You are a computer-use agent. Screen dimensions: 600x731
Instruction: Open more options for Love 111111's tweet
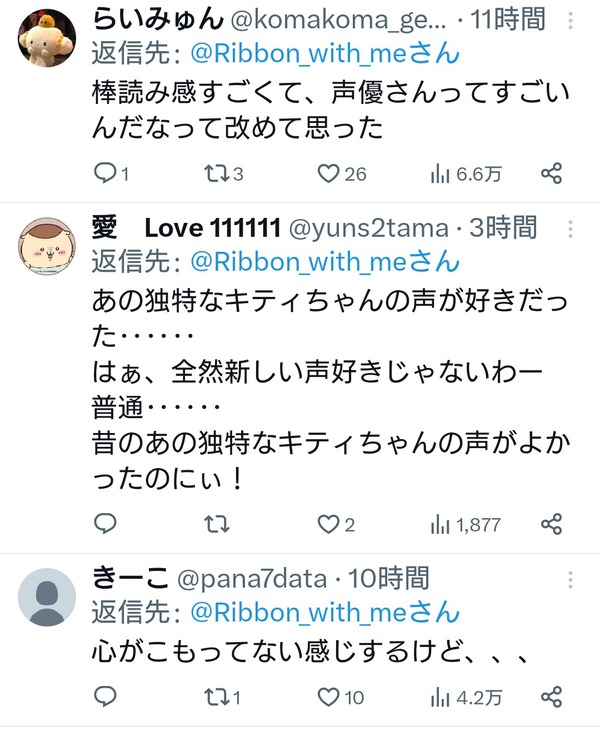point(571,229)
